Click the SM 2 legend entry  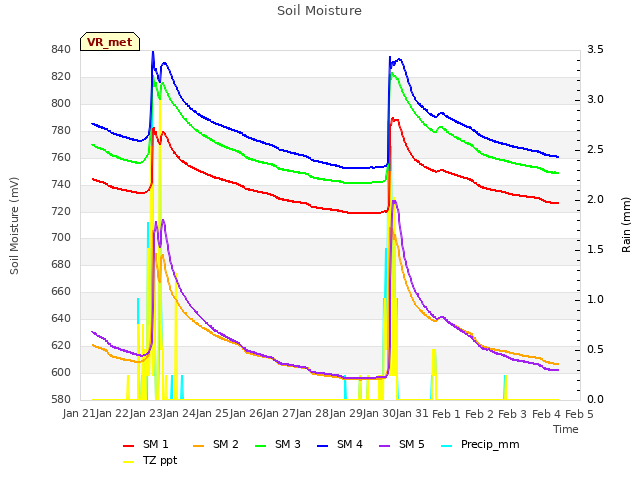coord(216,444)
